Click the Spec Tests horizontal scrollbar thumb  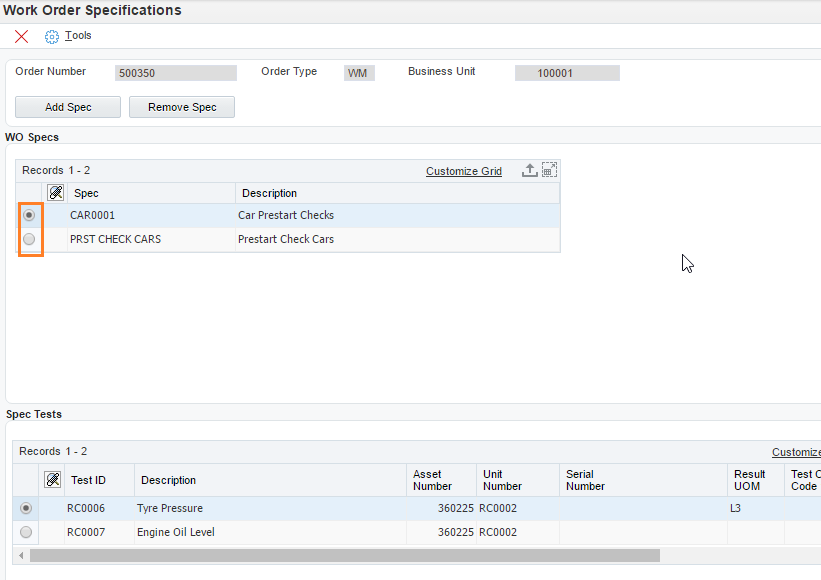pos(344,555)
